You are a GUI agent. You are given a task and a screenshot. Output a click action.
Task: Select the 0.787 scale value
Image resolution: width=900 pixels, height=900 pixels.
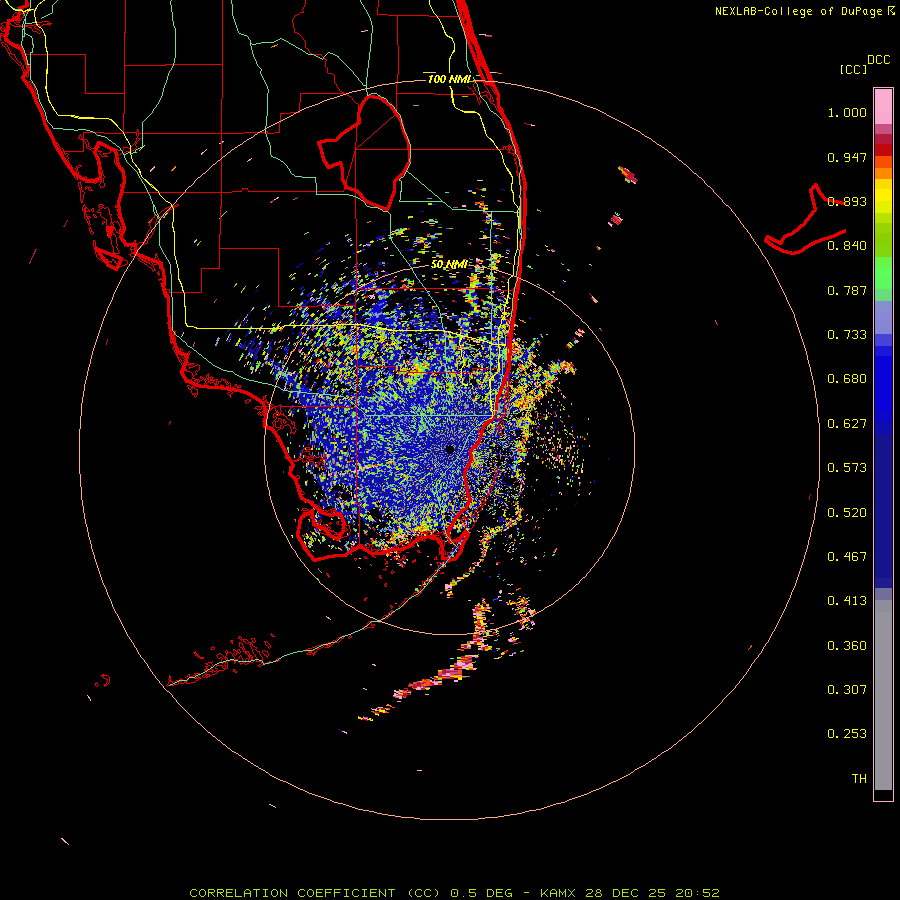click(847, 290)
